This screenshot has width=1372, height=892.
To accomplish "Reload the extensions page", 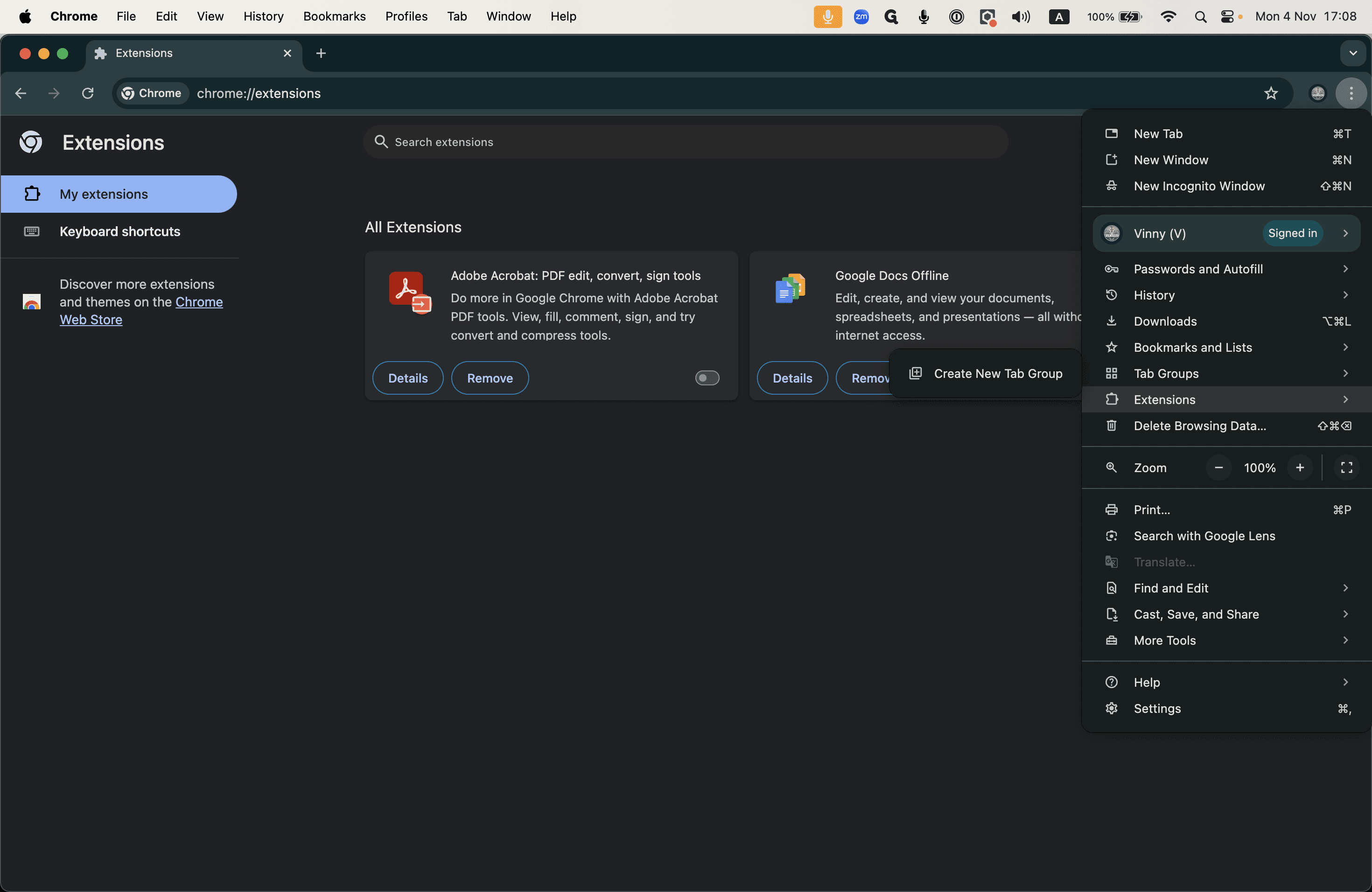I will 88,93.
